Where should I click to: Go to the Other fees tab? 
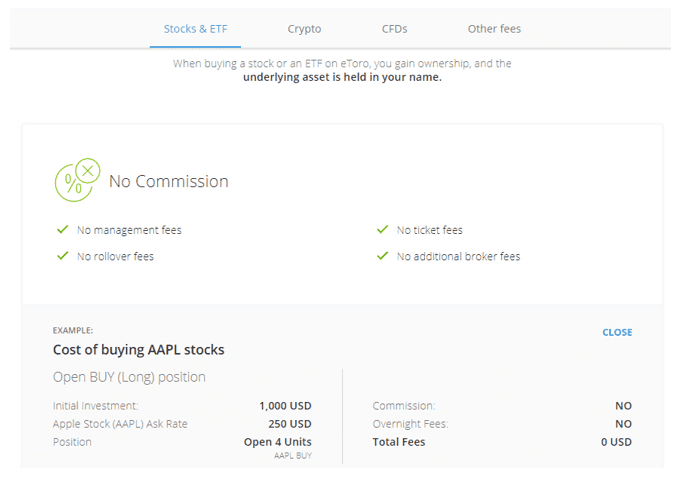pyautogui.click(x=494, y=29)
